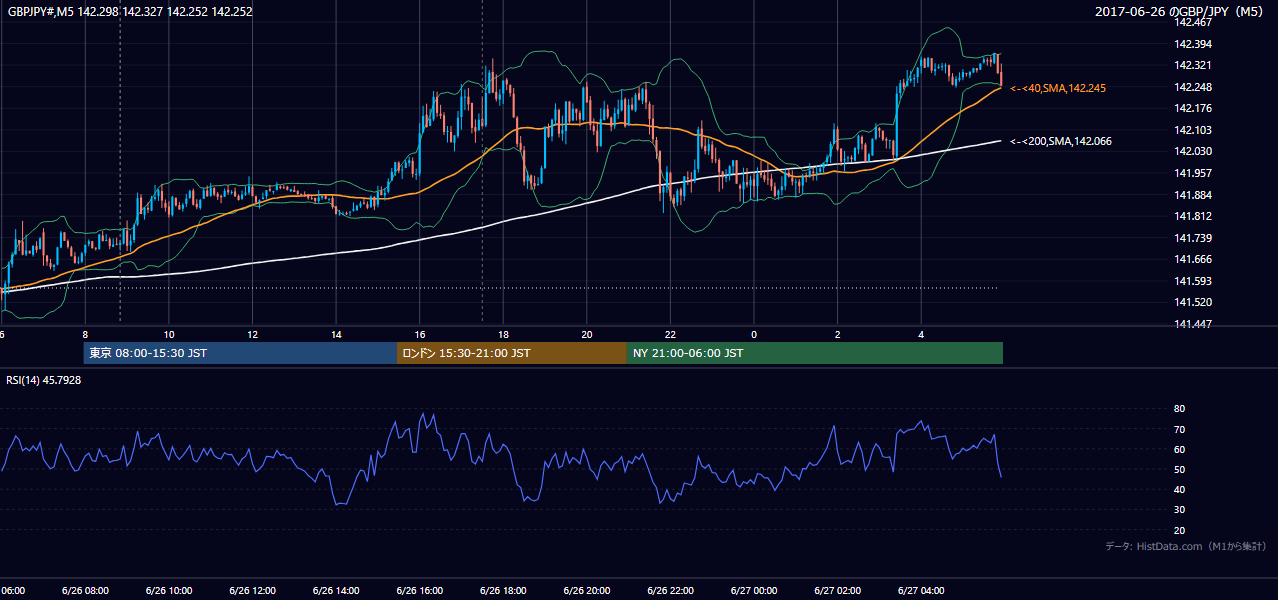Select the 2017-06-26 のGBP/JPY (M5) title
The height and width of the screenshot is (600, 1278).
click(1180, 12)
